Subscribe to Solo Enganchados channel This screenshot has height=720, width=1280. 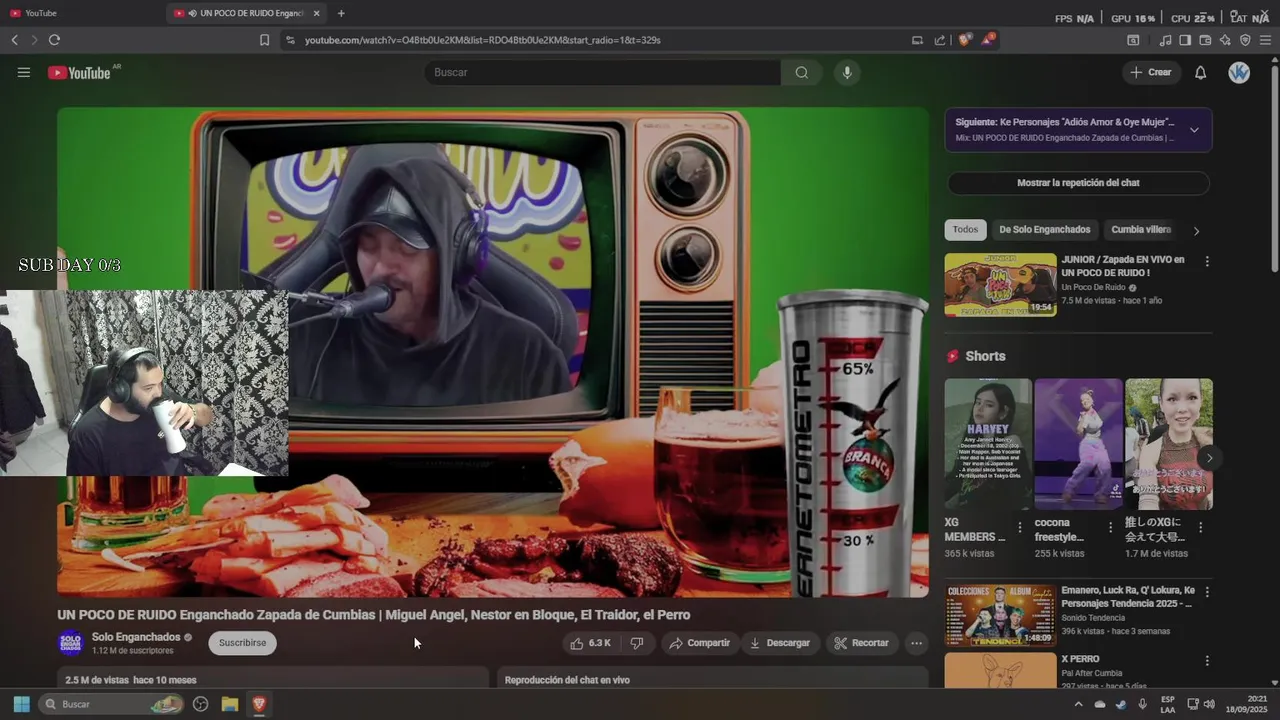pyautogui.click(x=243, y=643)
